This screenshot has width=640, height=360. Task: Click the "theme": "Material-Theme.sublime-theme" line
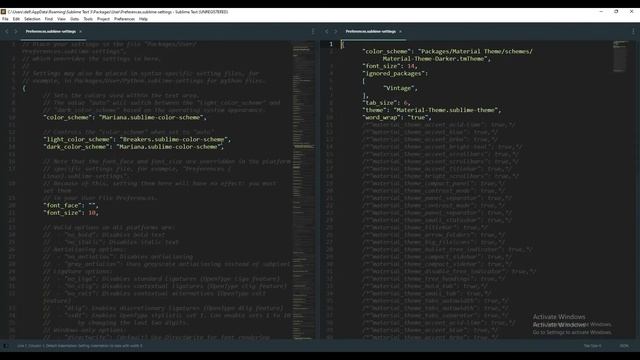click(431, 110)
